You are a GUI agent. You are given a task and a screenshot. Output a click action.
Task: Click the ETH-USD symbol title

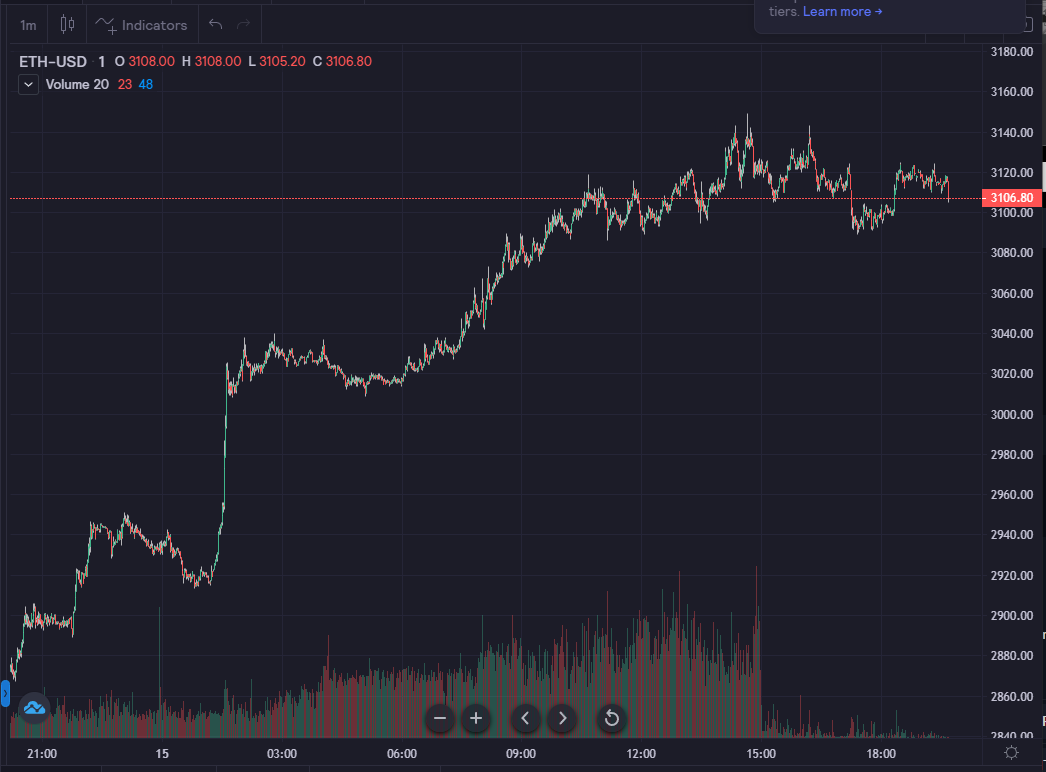[53, 61]
